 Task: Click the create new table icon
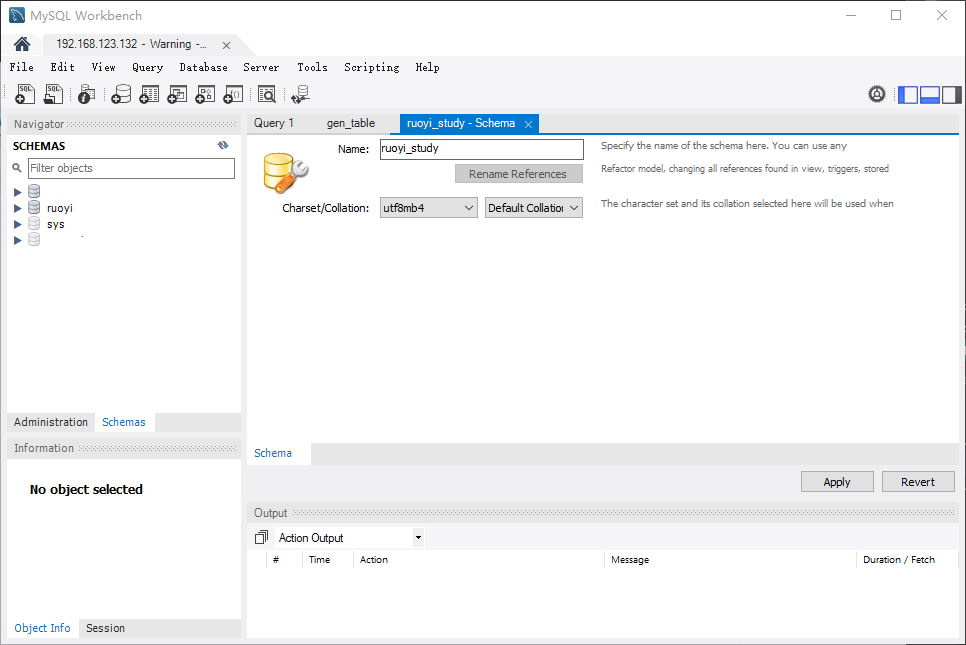pos(149,94)
